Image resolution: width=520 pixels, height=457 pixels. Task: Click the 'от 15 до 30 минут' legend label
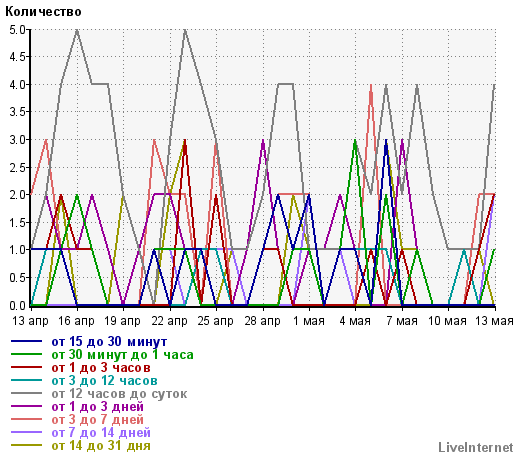pyautogui.click(x=109, y=342)
